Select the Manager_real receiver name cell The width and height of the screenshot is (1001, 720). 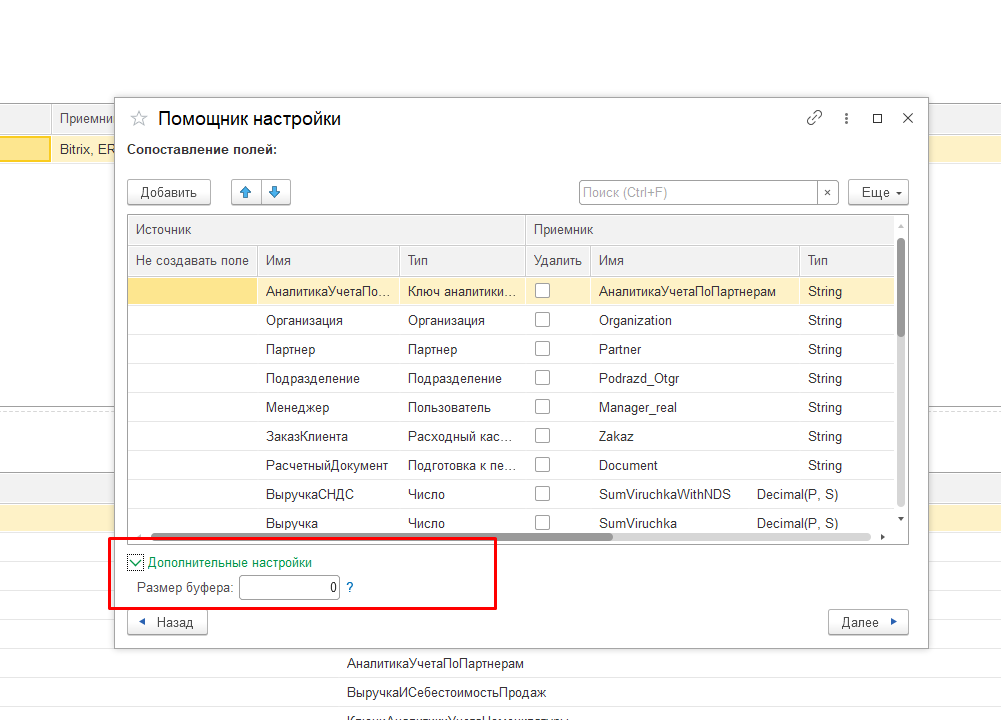(x=695, y=407)
